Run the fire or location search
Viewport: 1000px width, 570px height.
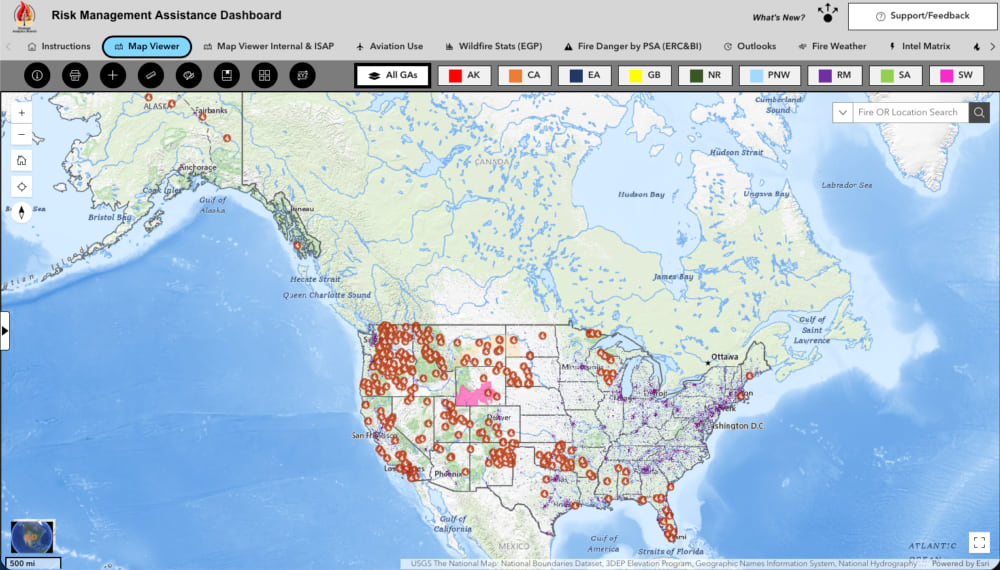pyautogui.click(x=979, y=113)
